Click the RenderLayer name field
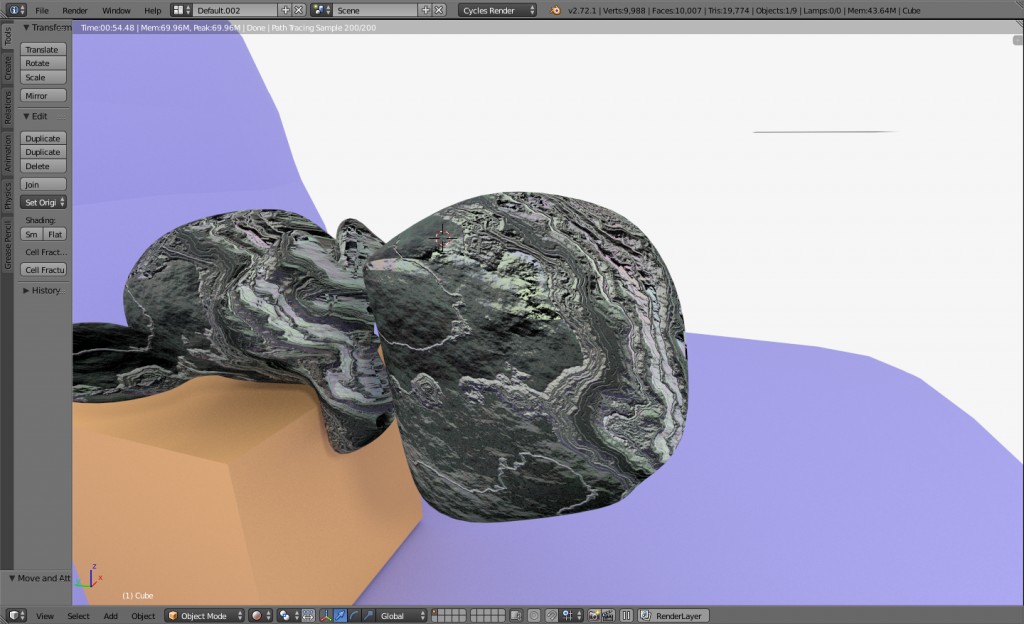The image size is (1024, 624). pos(678,615)
